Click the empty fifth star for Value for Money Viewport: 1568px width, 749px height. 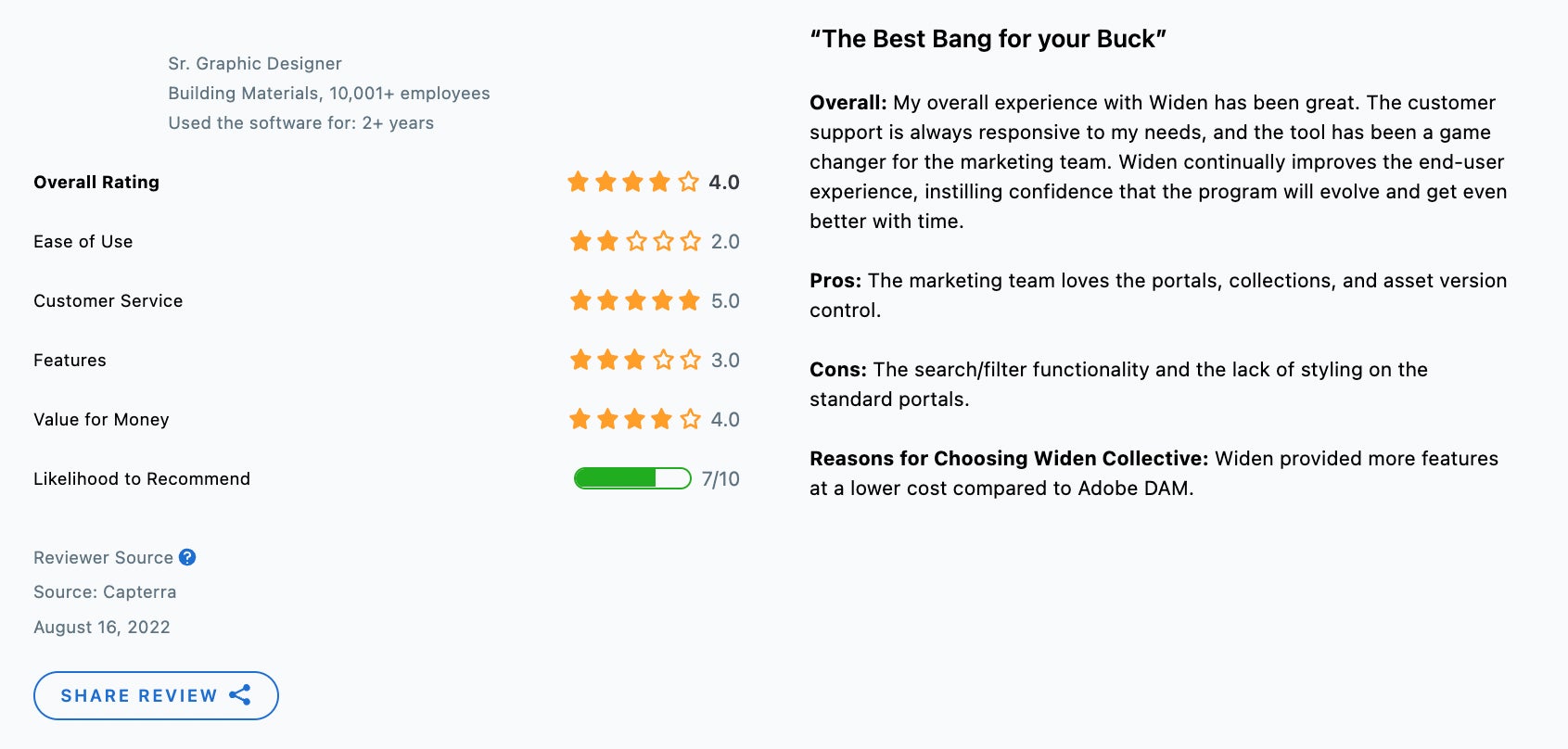point(690,419)
